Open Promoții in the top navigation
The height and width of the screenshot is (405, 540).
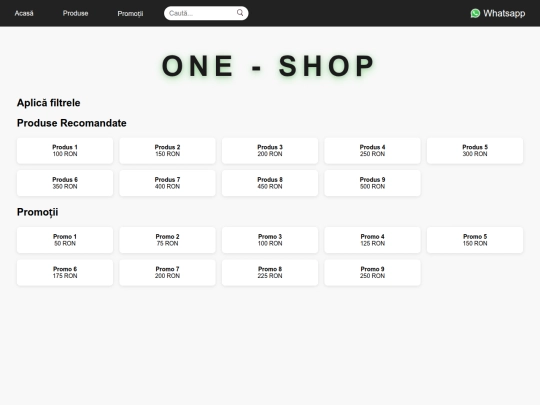pos(130,13)
